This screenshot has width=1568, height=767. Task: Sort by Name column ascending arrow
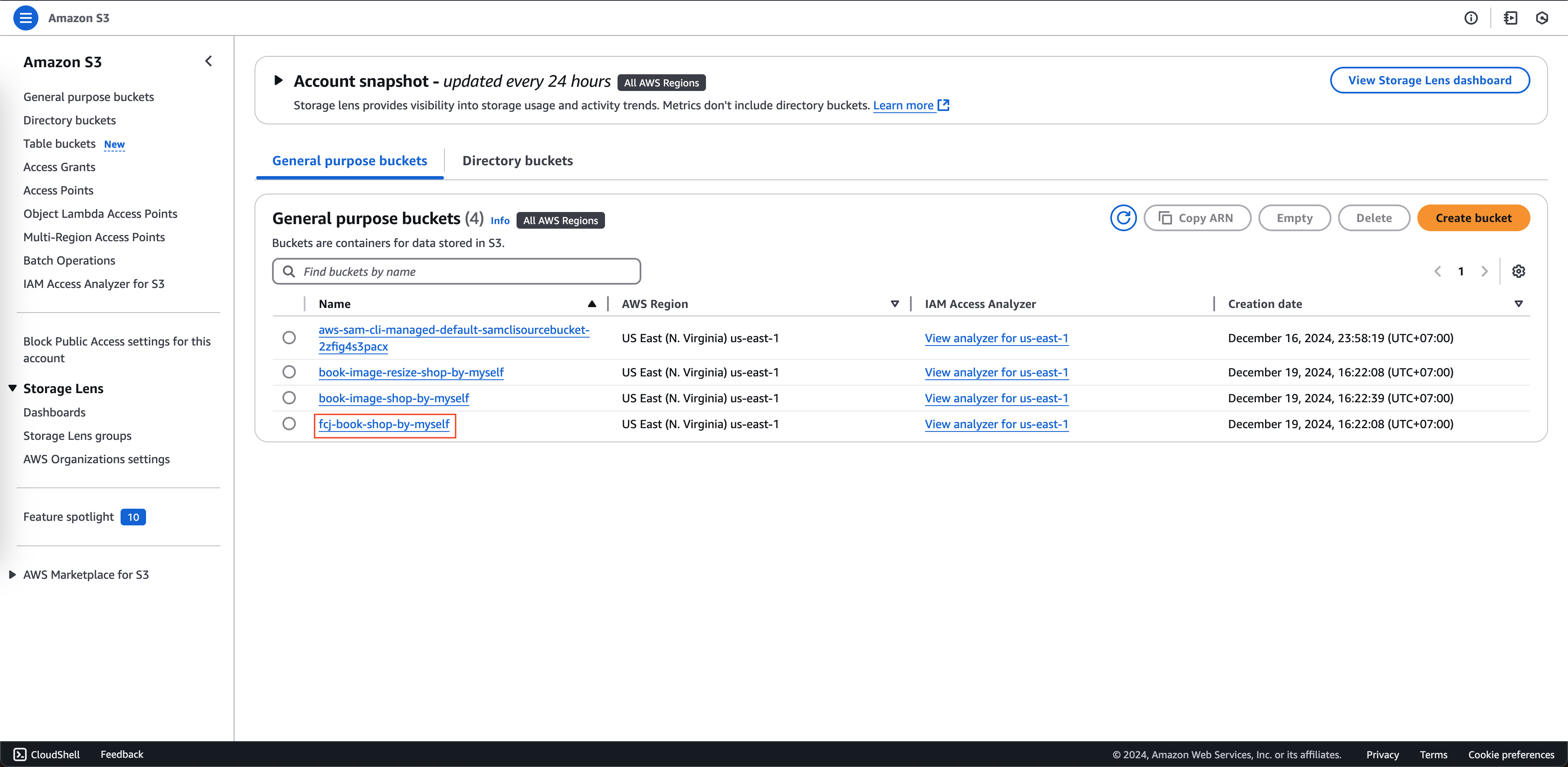click(592, 304)
